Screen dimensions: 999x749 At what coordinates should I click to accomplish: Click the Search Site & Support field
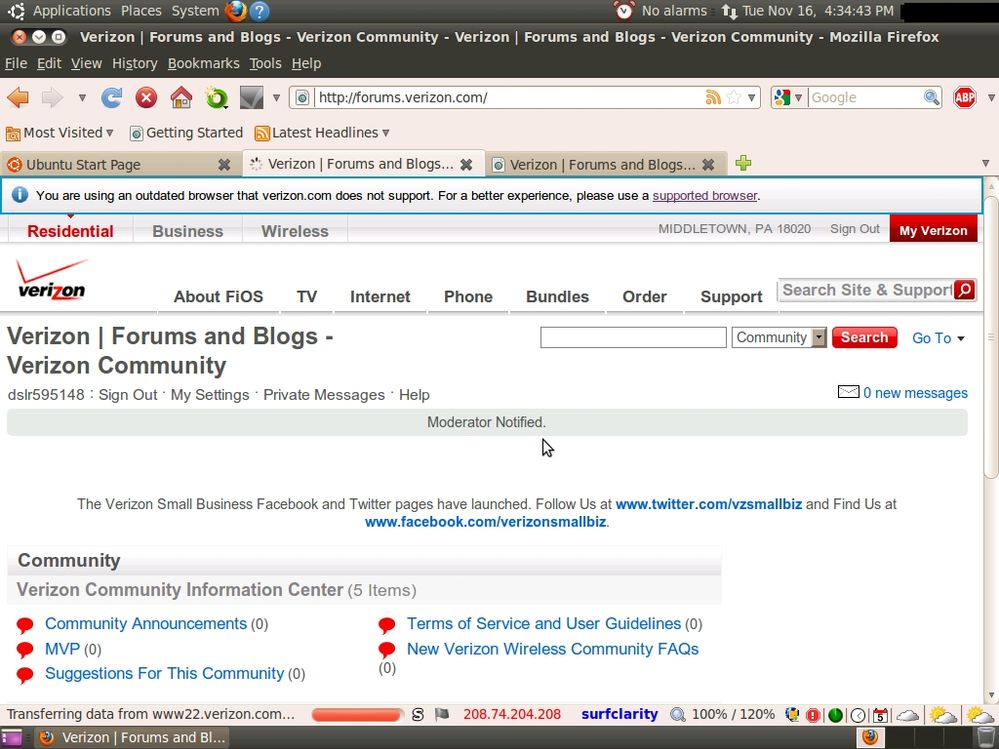coord(866,290)
